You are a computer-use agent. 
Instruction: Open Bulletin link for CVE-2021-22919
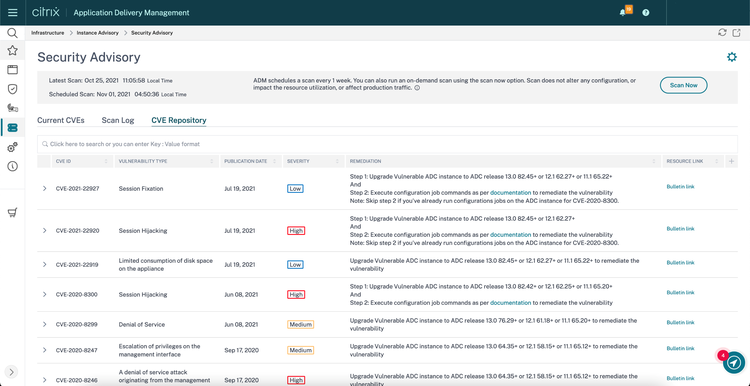point(680,263)
